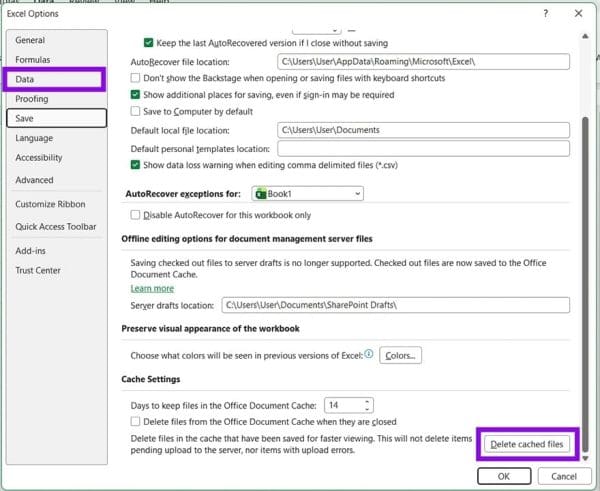
Task: Close the Excel Options dialog
Action: pos(578,13)
